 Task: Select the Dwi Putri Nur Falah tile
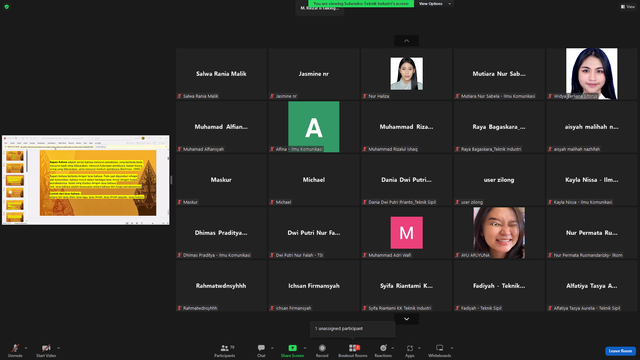(x=314, y=233)
